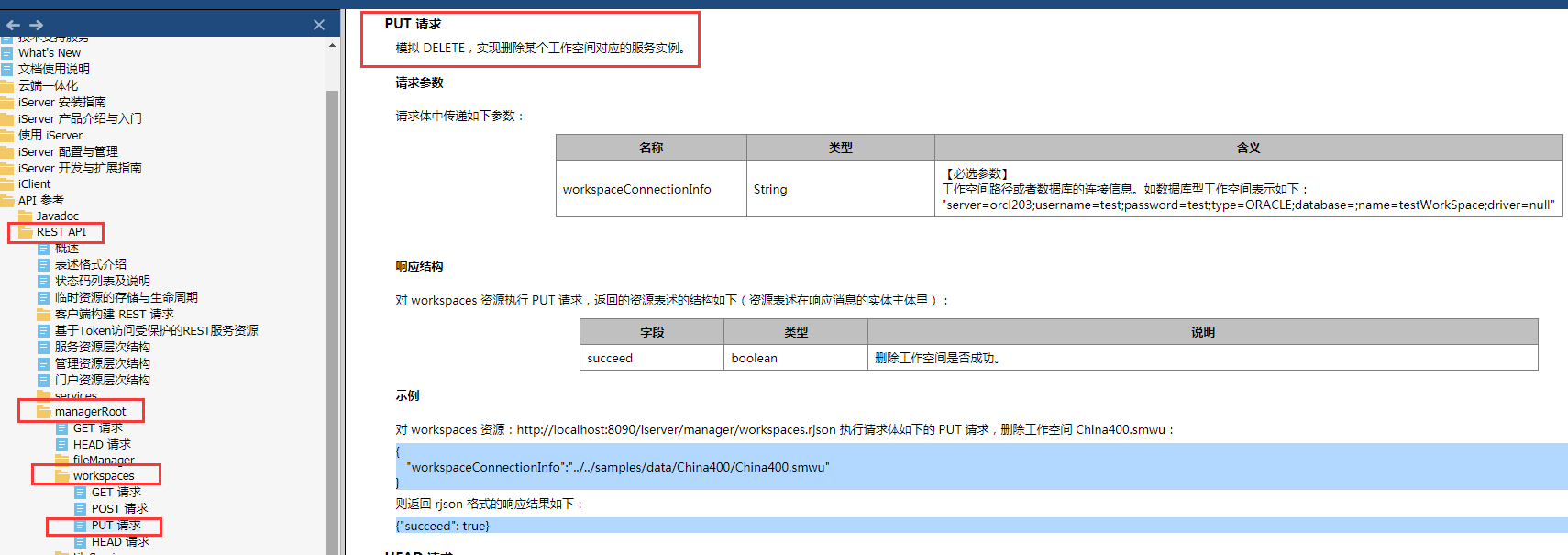Click the 请求参数 section heading

(x=419, y=83)
